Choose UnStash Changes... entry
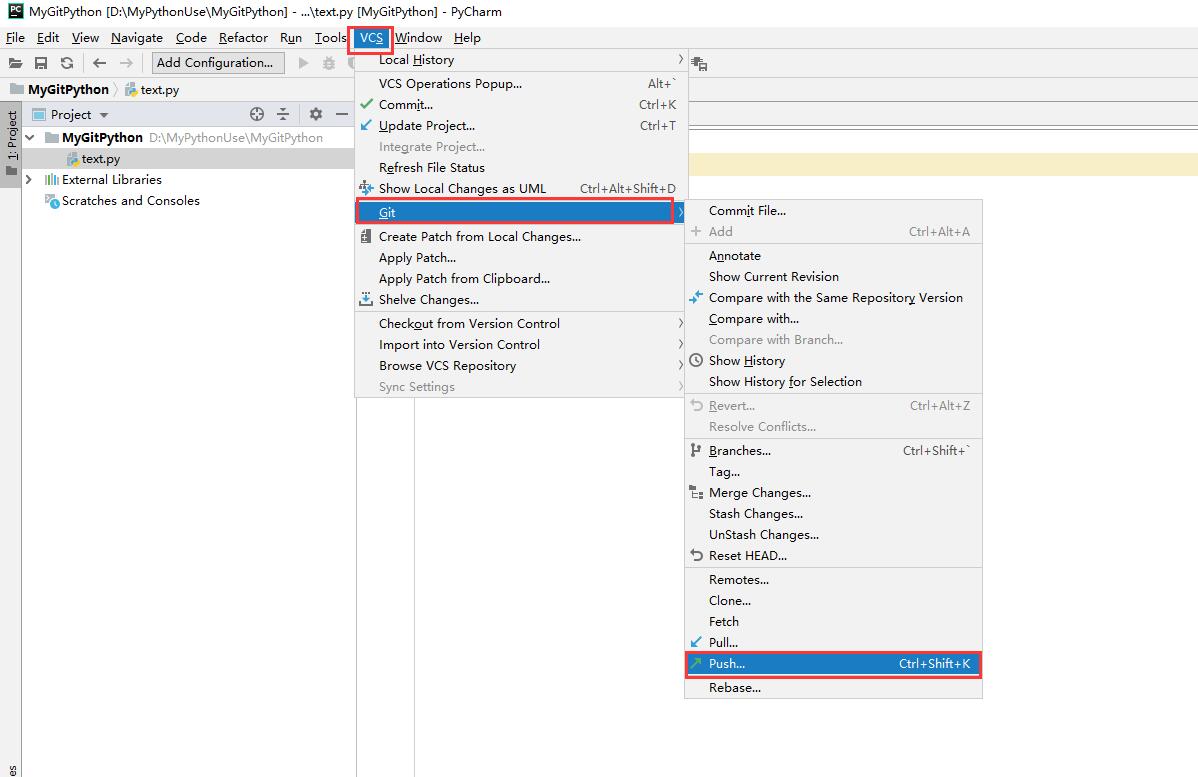 click(x=833, y=535)
